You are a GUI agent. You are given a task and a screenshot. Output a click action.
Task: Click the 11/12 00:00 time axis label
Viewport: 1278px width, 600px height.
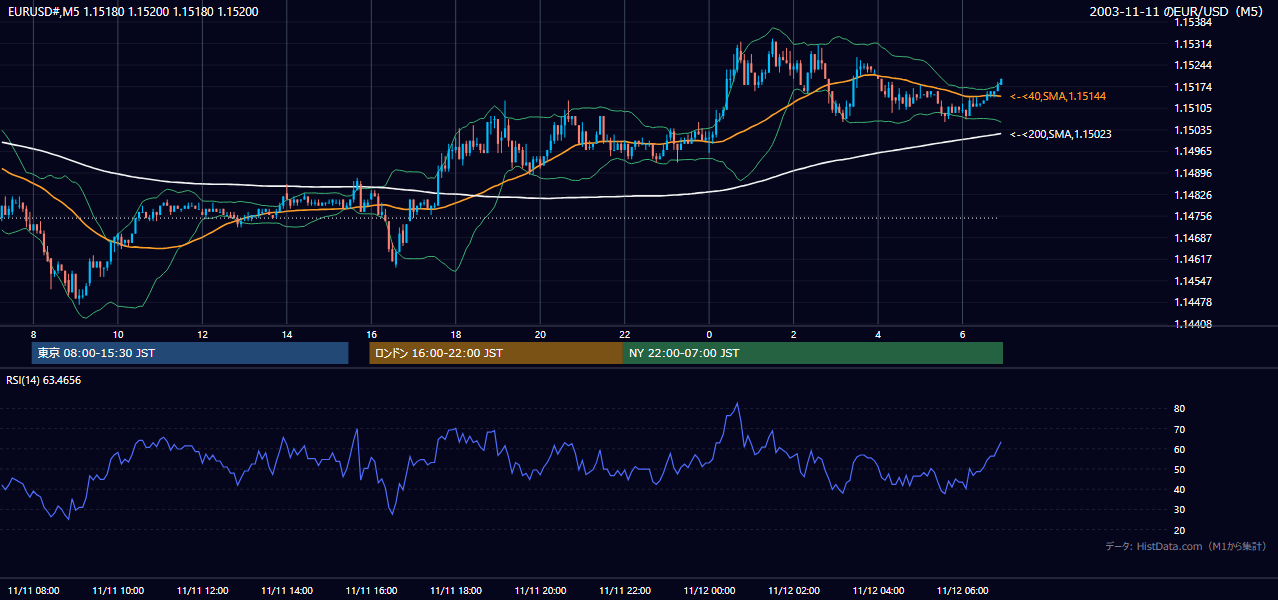709,589
